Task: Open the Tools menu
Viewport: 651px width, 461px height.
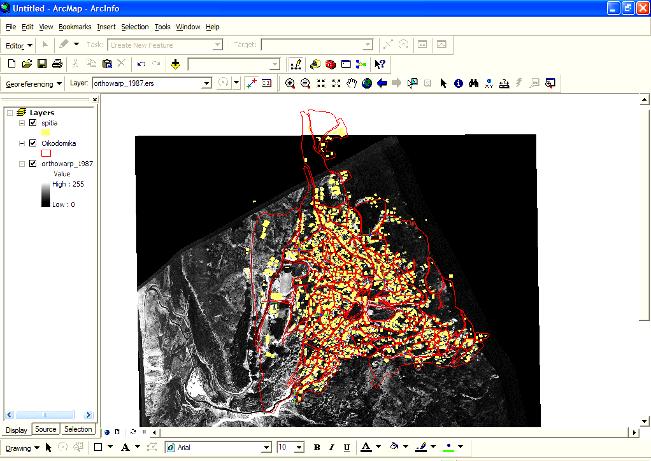Action: (x=163, y=27)
